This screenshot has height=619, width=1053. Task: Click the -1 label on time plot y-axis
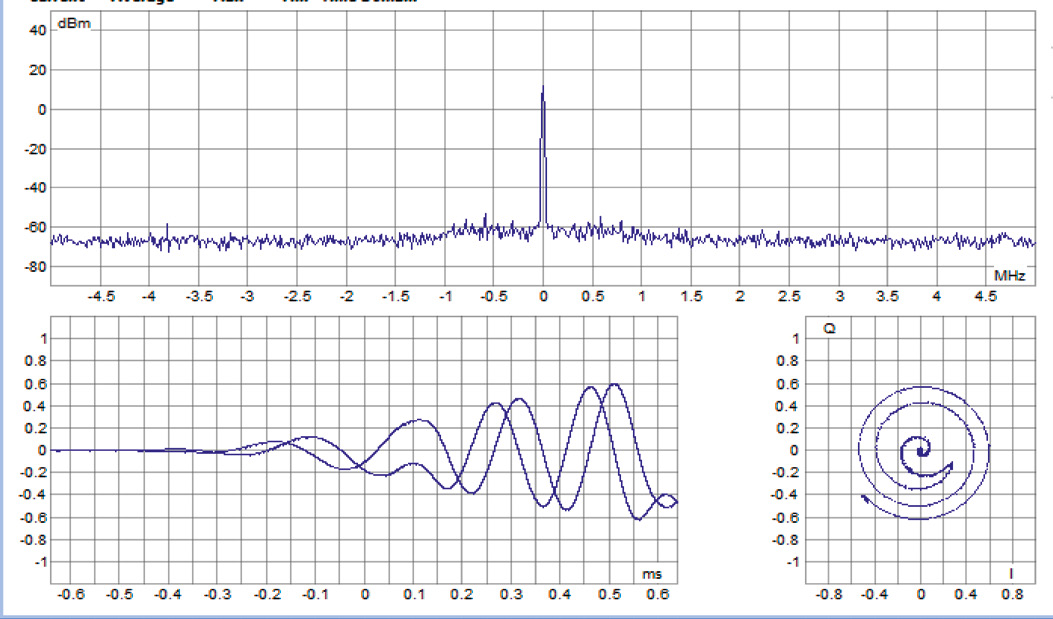pos(39,563)
